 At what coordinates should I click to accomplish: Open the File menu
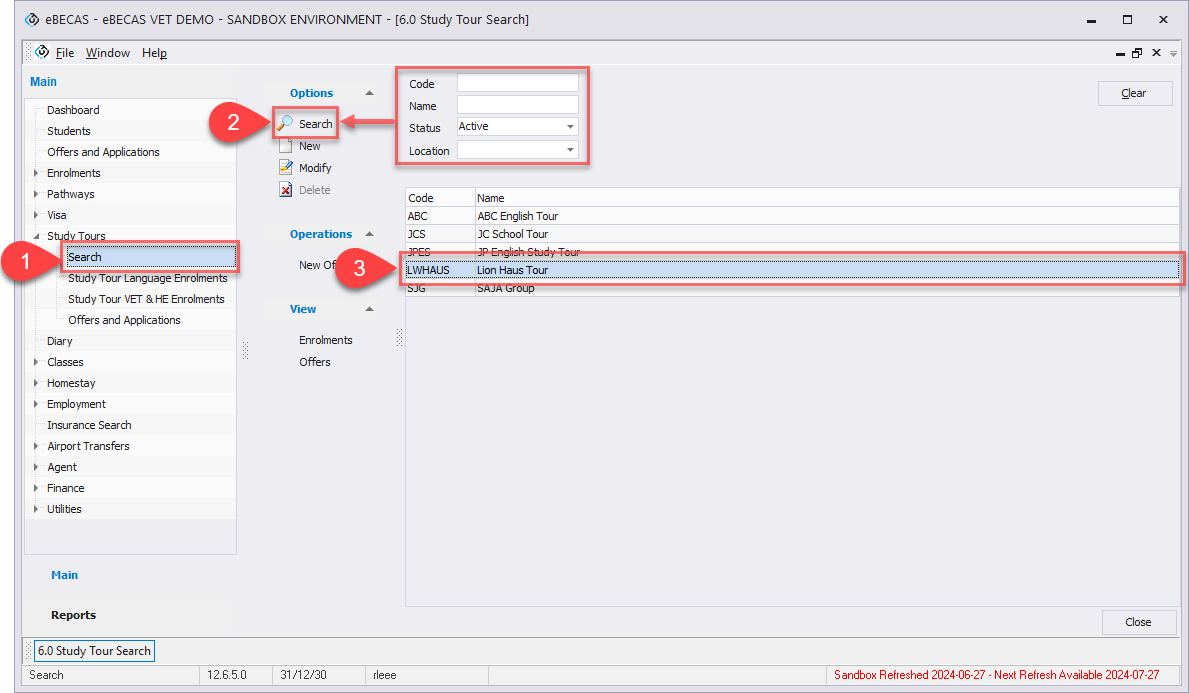click(65, 53)
